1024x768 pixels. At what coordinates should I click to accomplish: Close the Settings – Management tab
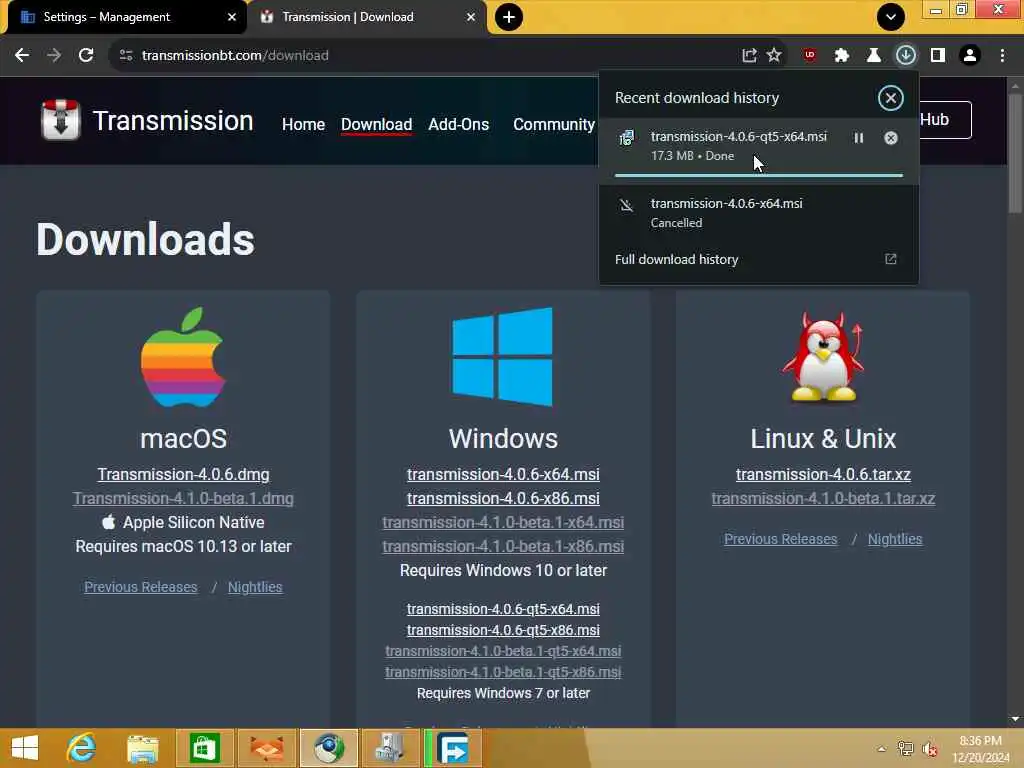(231, 17)
